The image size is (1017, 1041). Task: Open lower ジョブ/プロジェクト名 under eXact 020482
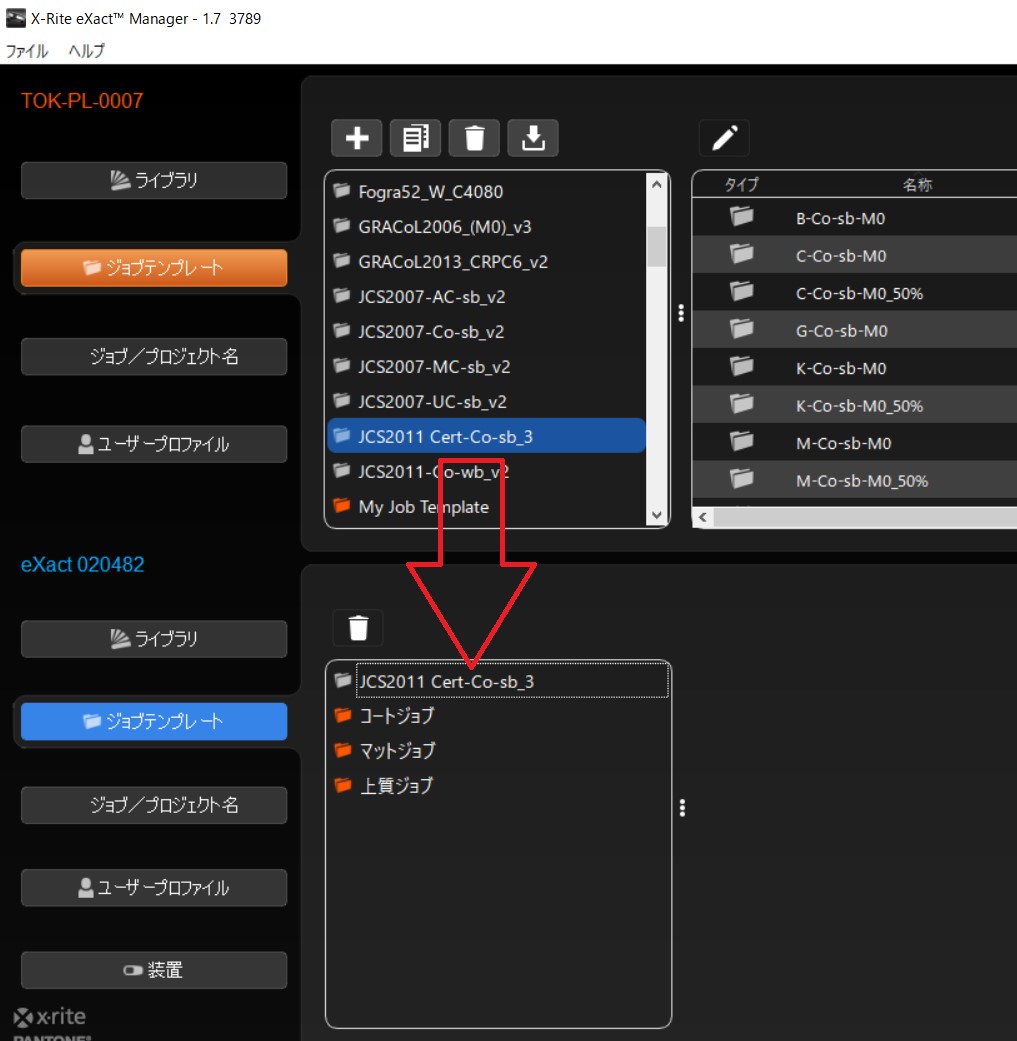click(154, 805)
